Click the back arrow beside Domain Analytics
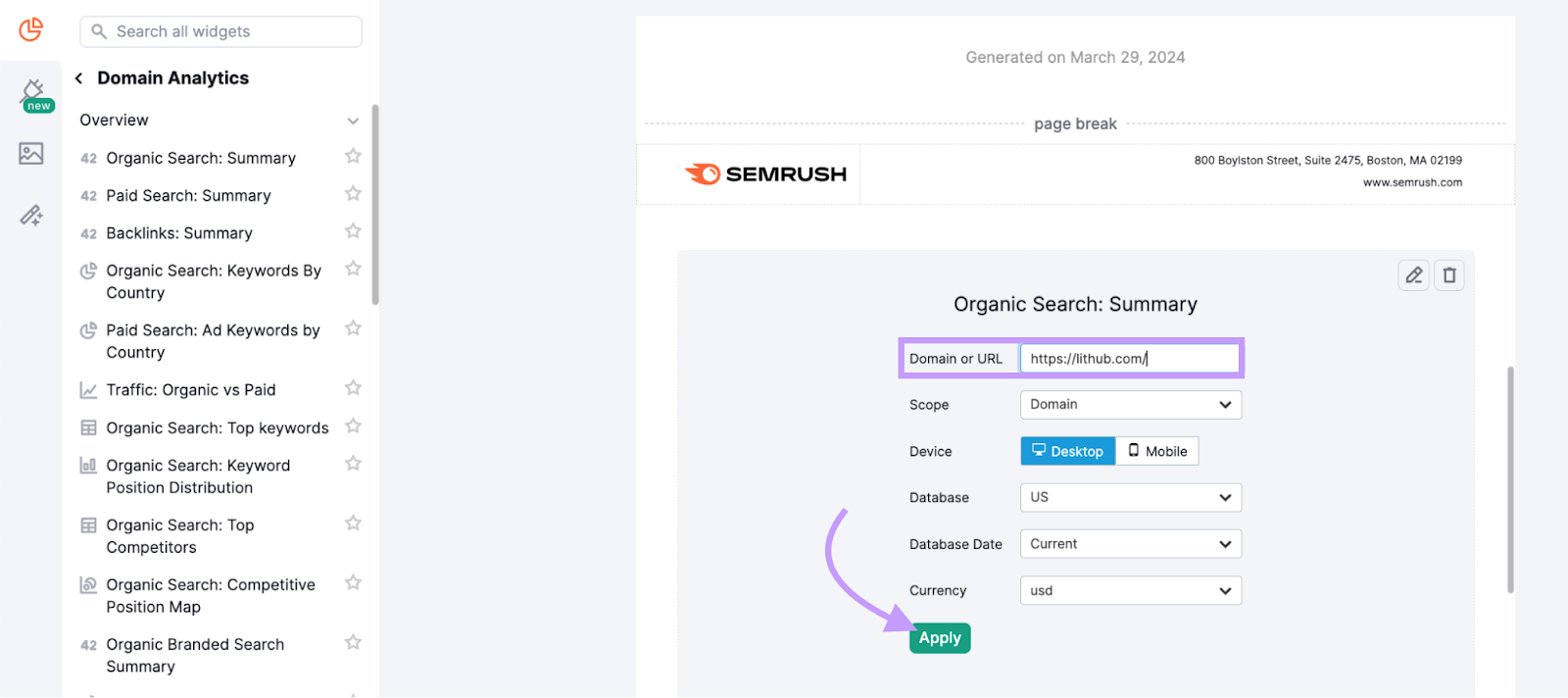Viewport: 1568px width, 698px height. (x=77, y=78)
